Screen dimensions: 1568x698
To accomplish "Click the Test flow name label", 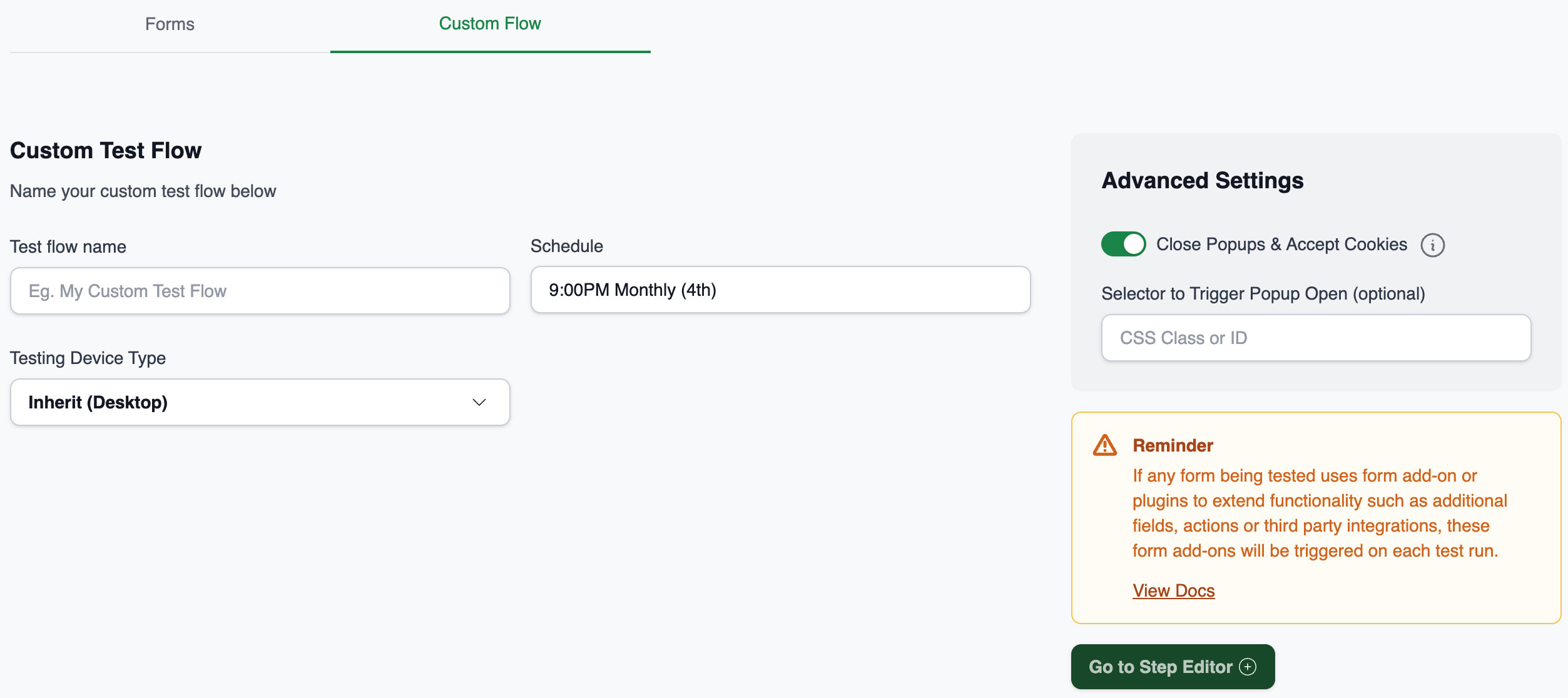I will [68, 247].
